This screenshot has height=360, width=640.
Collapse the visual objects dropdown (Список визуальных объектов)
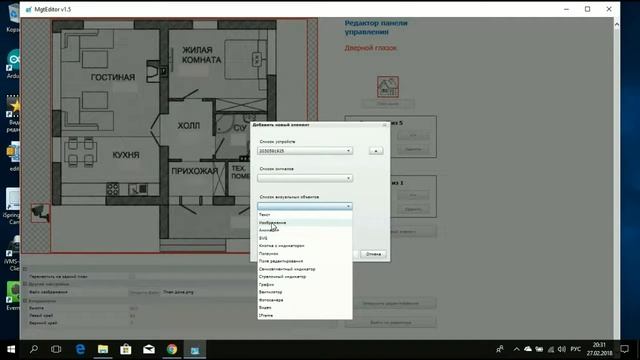coord(305,206)
